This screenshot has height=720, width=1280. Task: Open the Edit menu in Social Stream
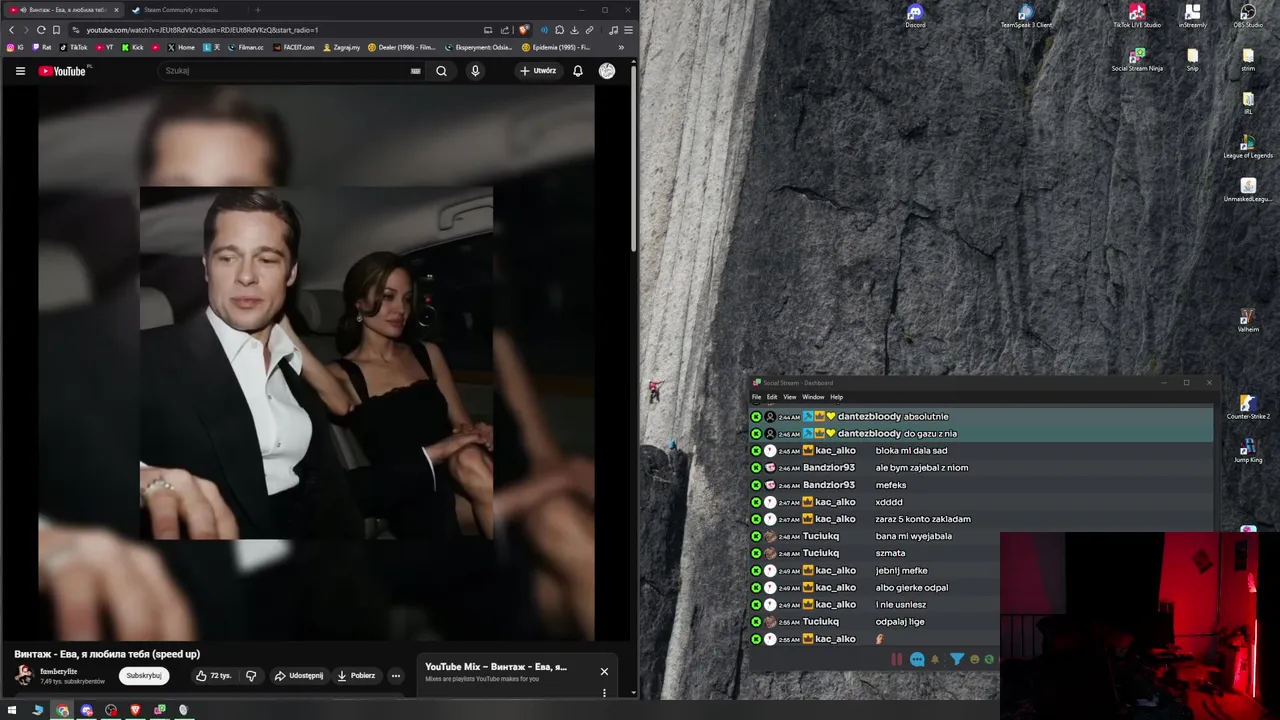click(772, 397)
